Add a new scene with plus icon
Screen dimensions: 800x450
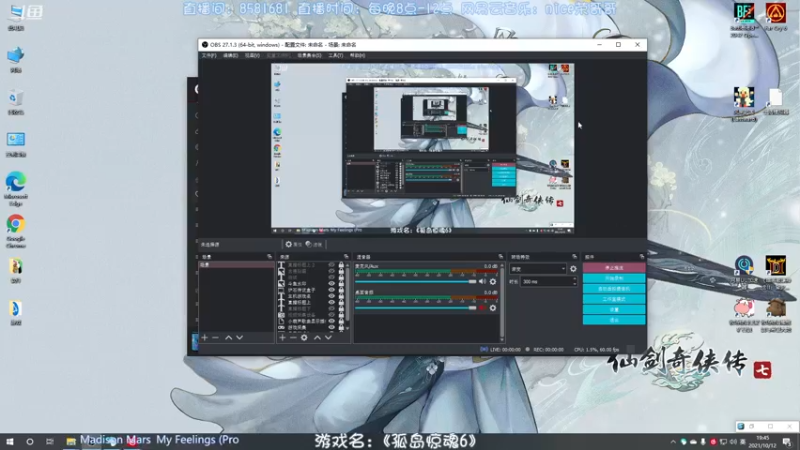pos(205,338)
